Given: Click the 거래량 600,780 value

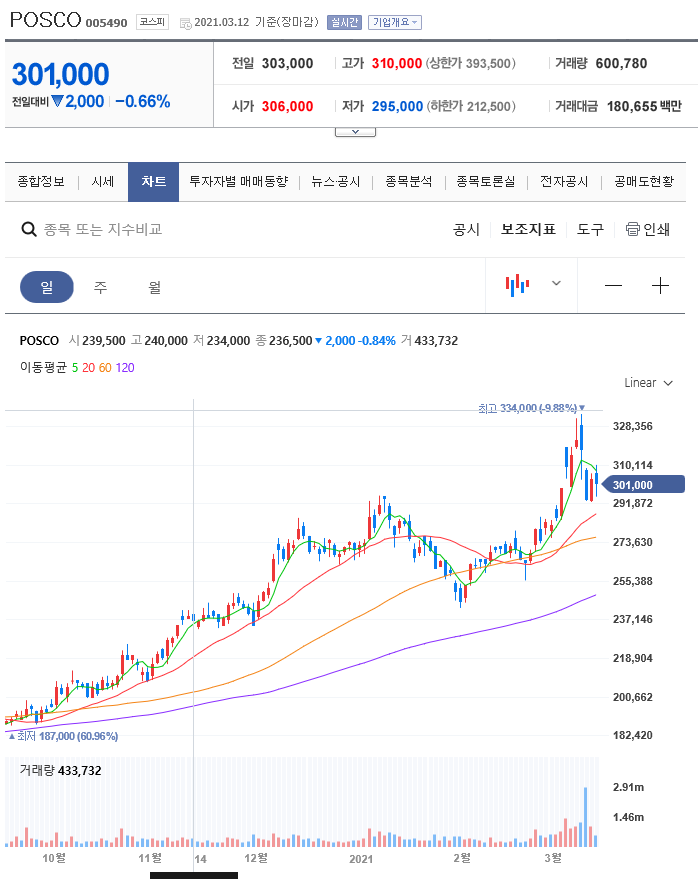Looking at the screenshot, I should point(621,63).
